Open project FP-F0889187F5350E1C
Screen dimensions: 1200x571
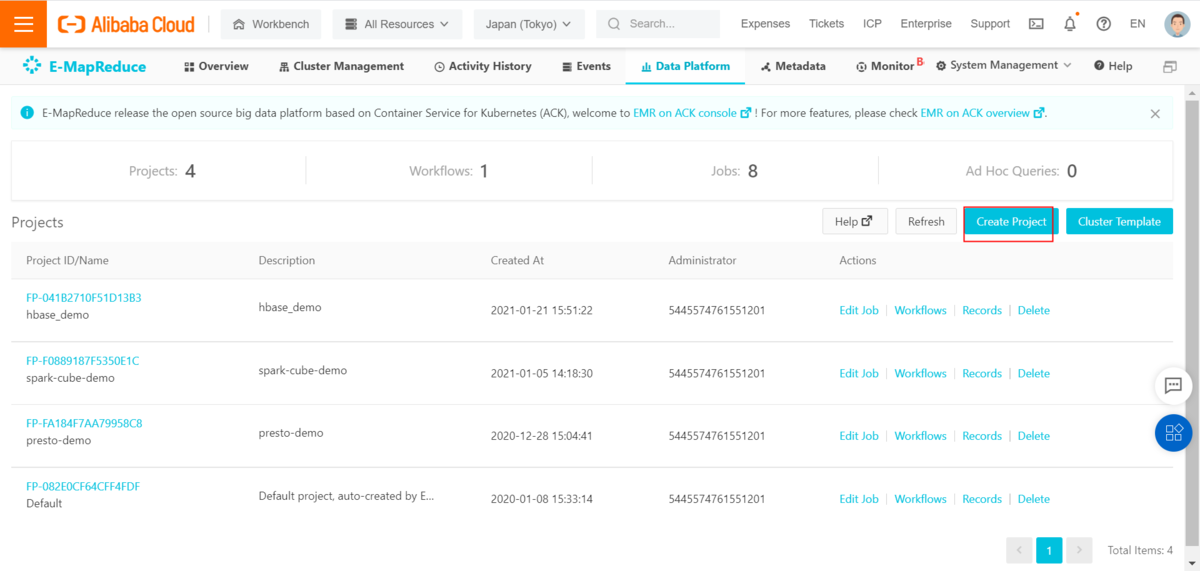tap(83, 360)
